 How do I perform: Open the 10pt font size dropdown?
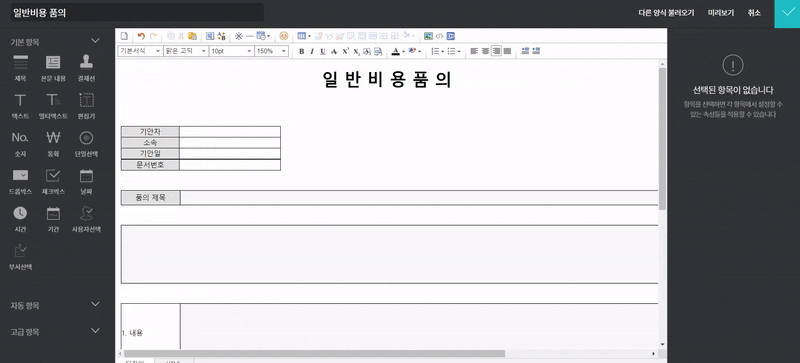point(232,51)
